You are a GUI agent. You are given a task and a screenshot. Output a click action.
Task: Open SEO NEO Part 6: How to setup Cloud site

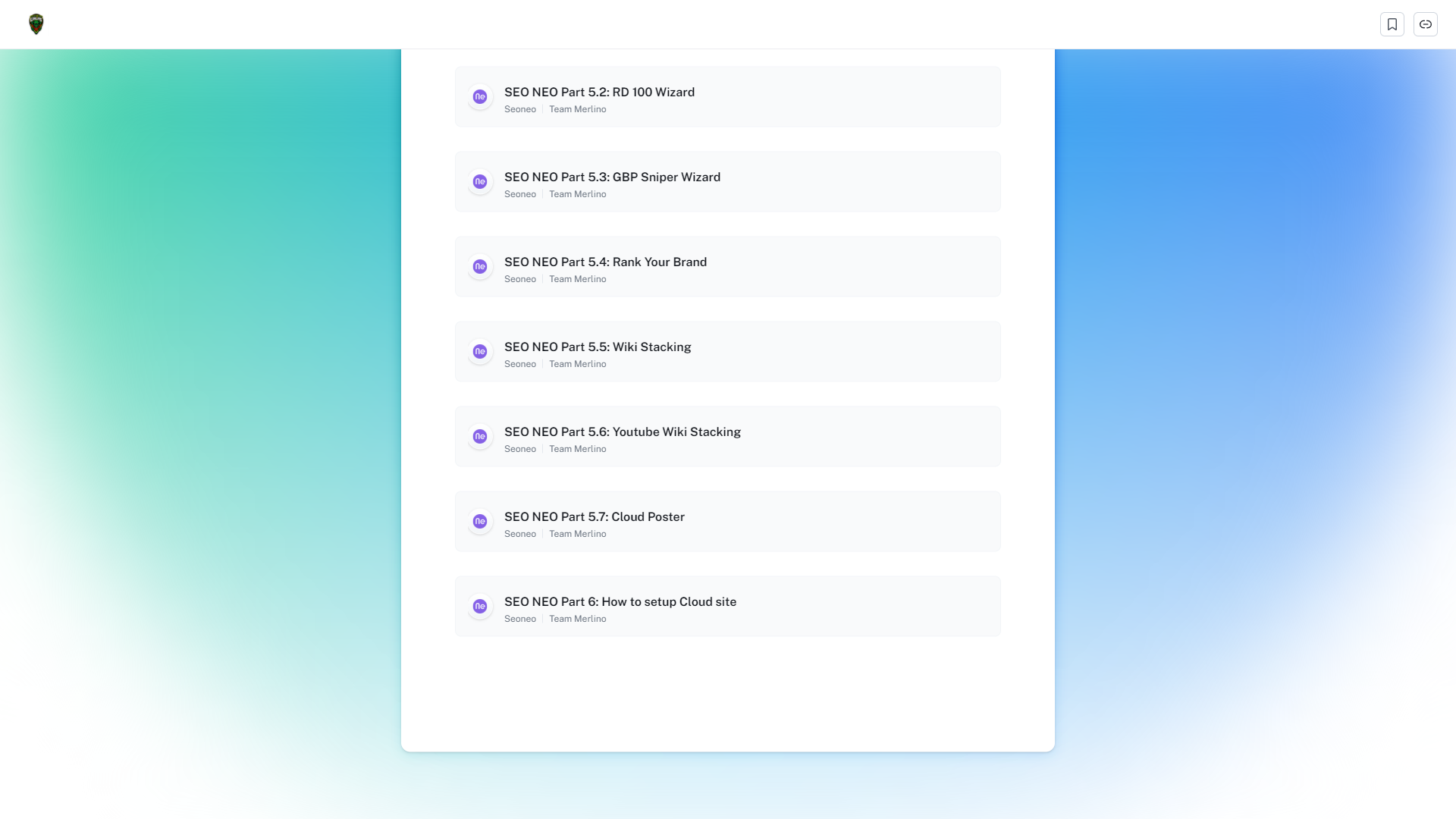[x=620, y=601]
